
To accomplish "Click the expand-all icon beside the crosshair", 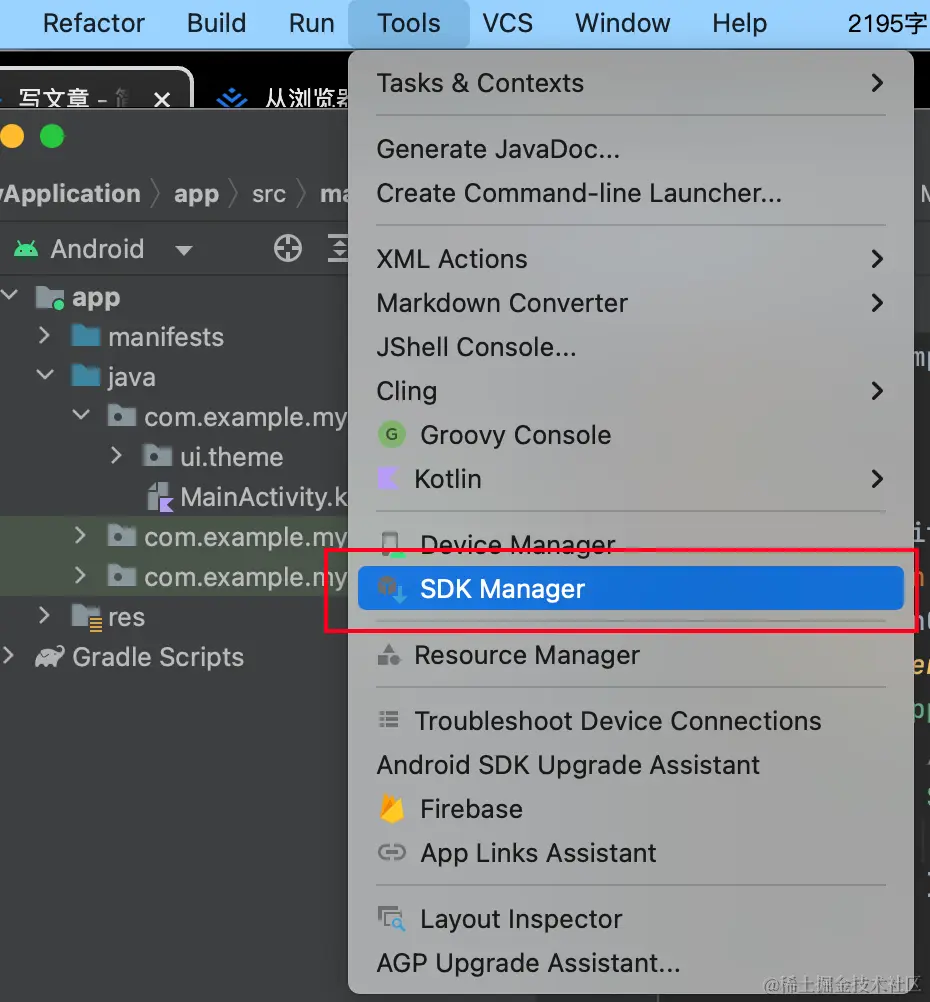I will tap(338, 248).
